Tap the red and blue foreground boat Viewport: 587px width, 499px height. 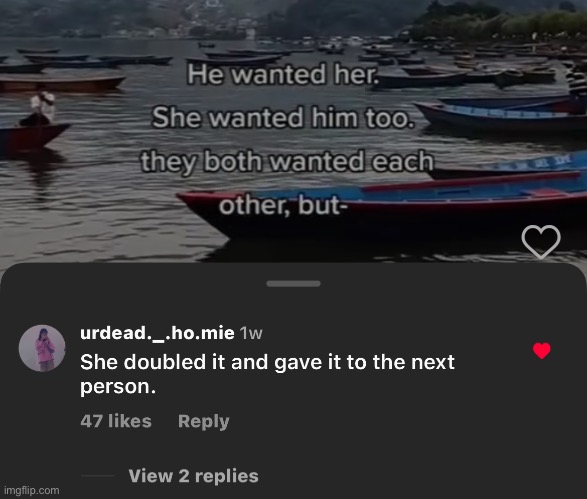pos(382,210)
